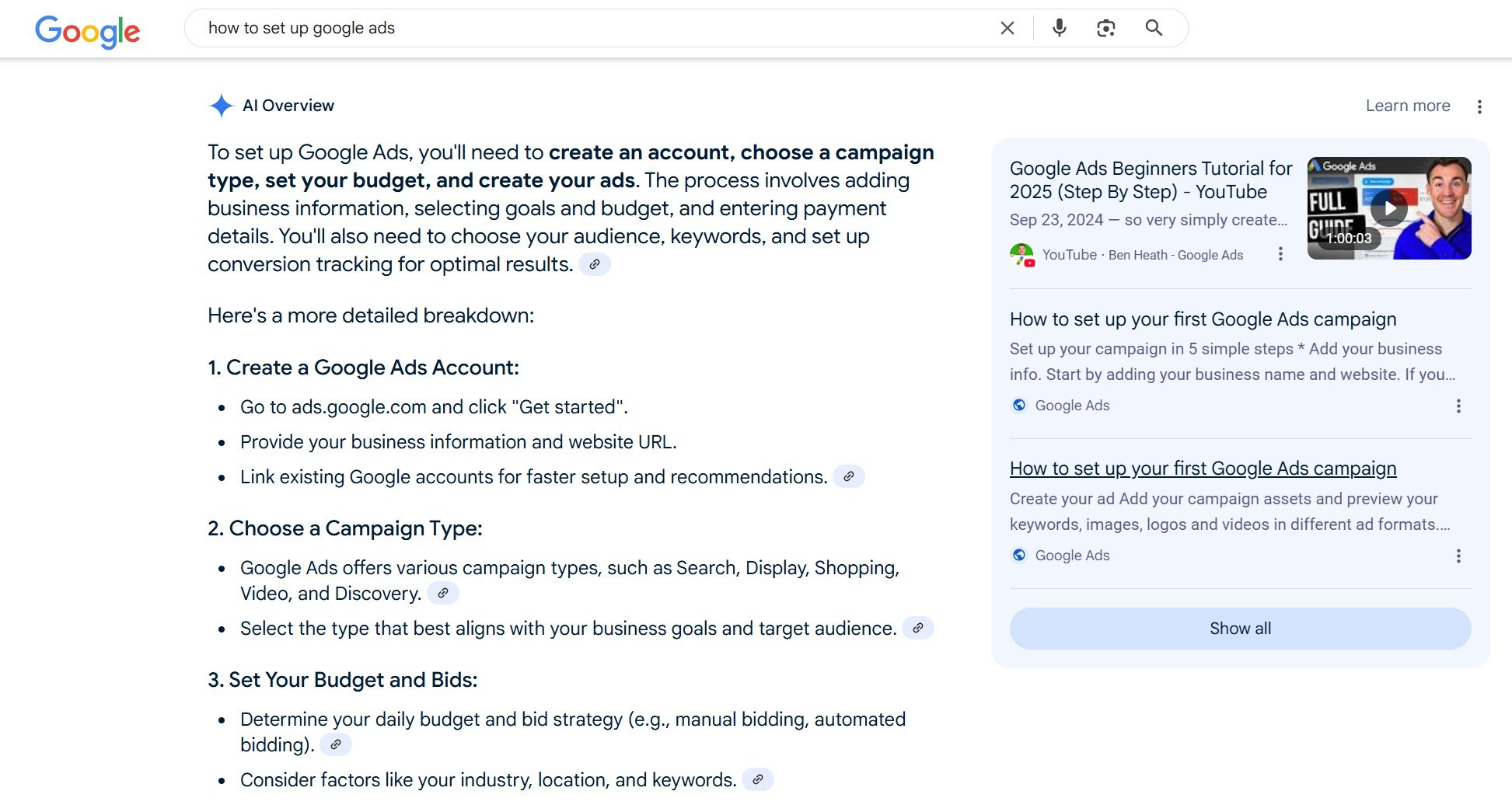Viewport: 1512px width, 805px height.
Task: Click inside the search input field
Action: tap(544, 28)
